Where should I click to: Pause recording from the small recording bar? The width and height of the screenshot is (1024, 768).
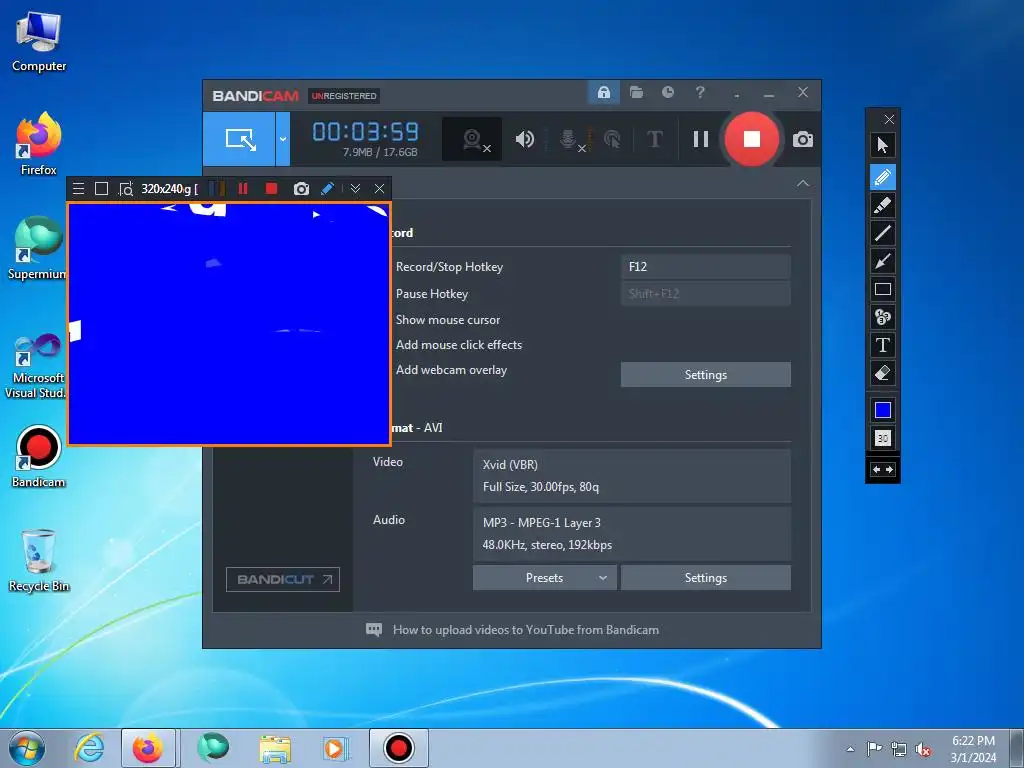[243, 189]
